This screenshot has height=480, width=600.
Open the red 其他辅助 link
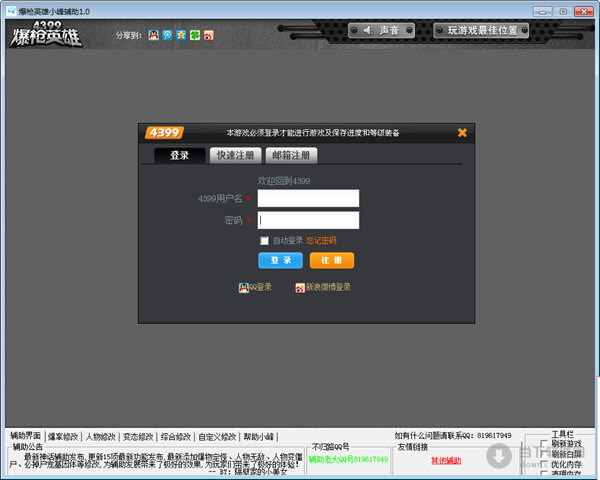point(446,460)
